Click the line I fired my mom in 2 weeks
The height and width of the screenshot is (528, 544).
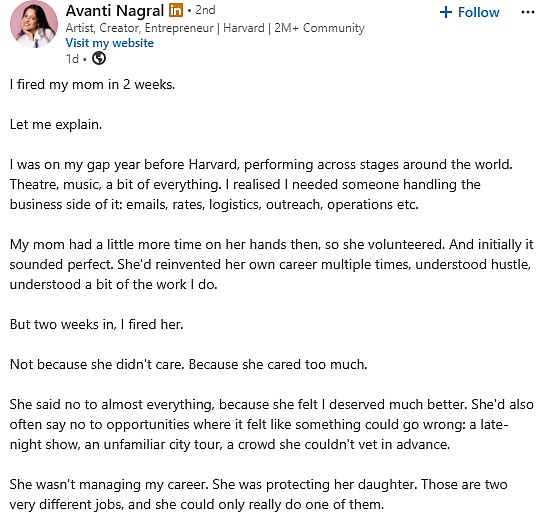pos(92,85)
